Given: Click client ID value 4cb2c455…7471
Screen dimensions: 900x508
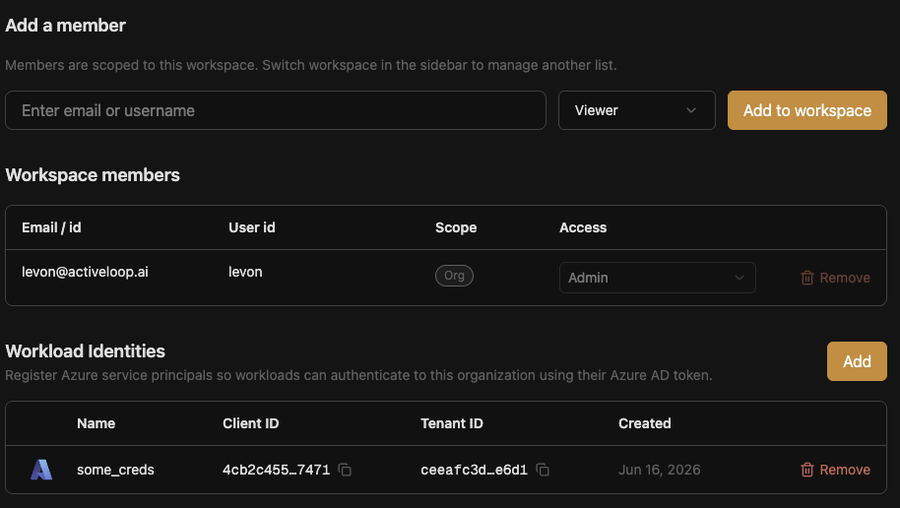Looking at the screenshot, I should click(x=276, y=470).
